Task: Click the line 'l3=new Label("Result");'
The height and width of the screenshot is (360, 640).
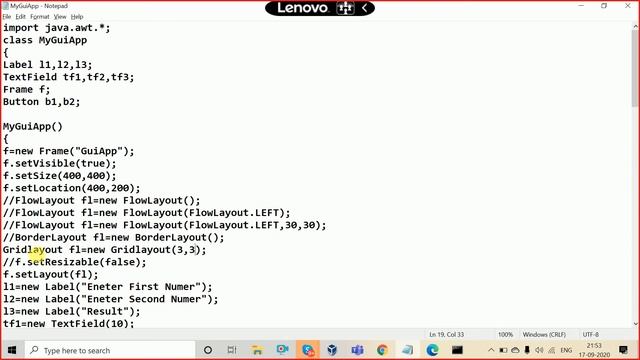Action: 71,311
